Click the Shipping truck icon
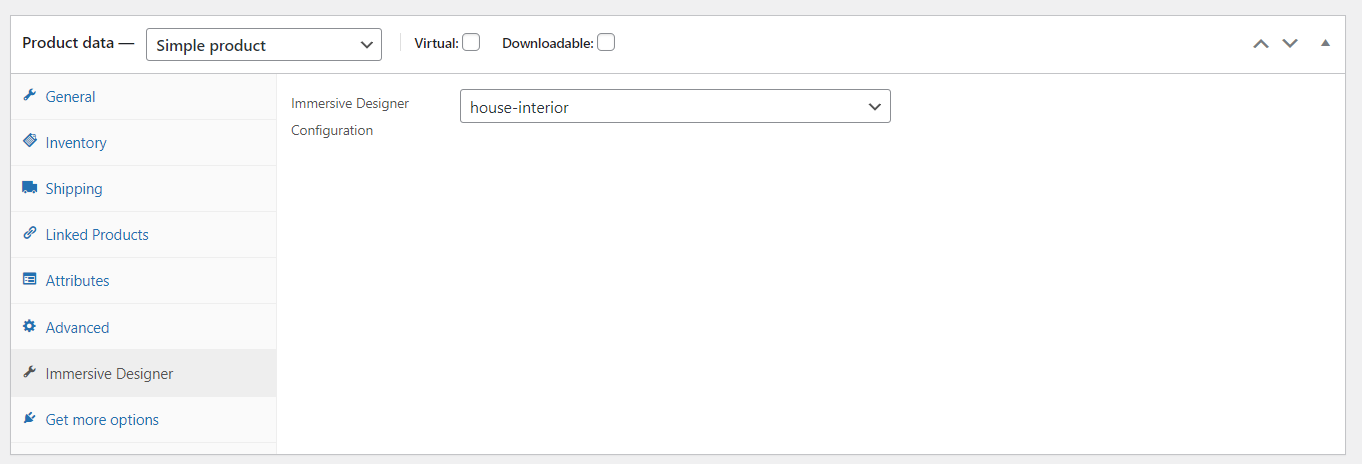This screenshot has height=464, width=1362. click(29, 188)
